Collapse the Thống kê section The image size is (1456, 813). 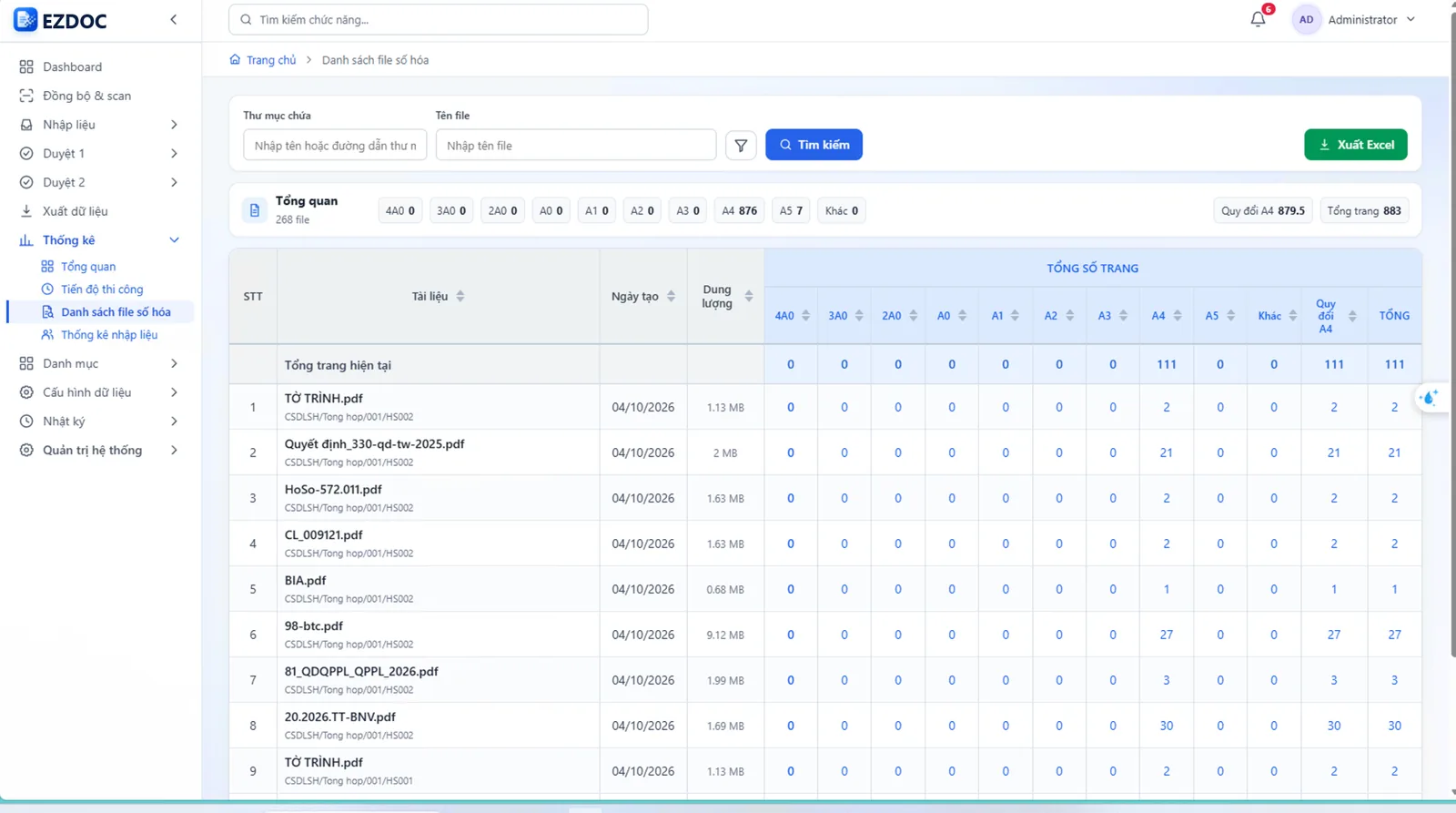(x=174, y=240)
